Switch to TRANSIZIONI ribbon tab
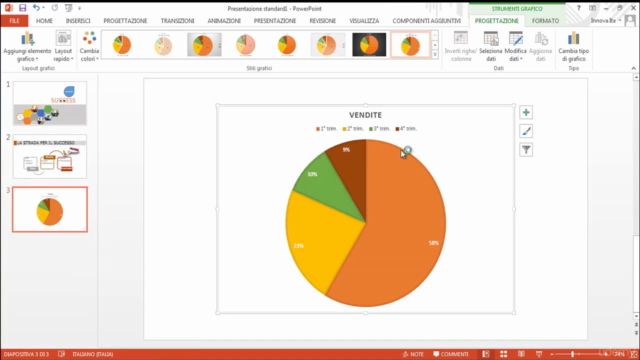 coord(178,20)
